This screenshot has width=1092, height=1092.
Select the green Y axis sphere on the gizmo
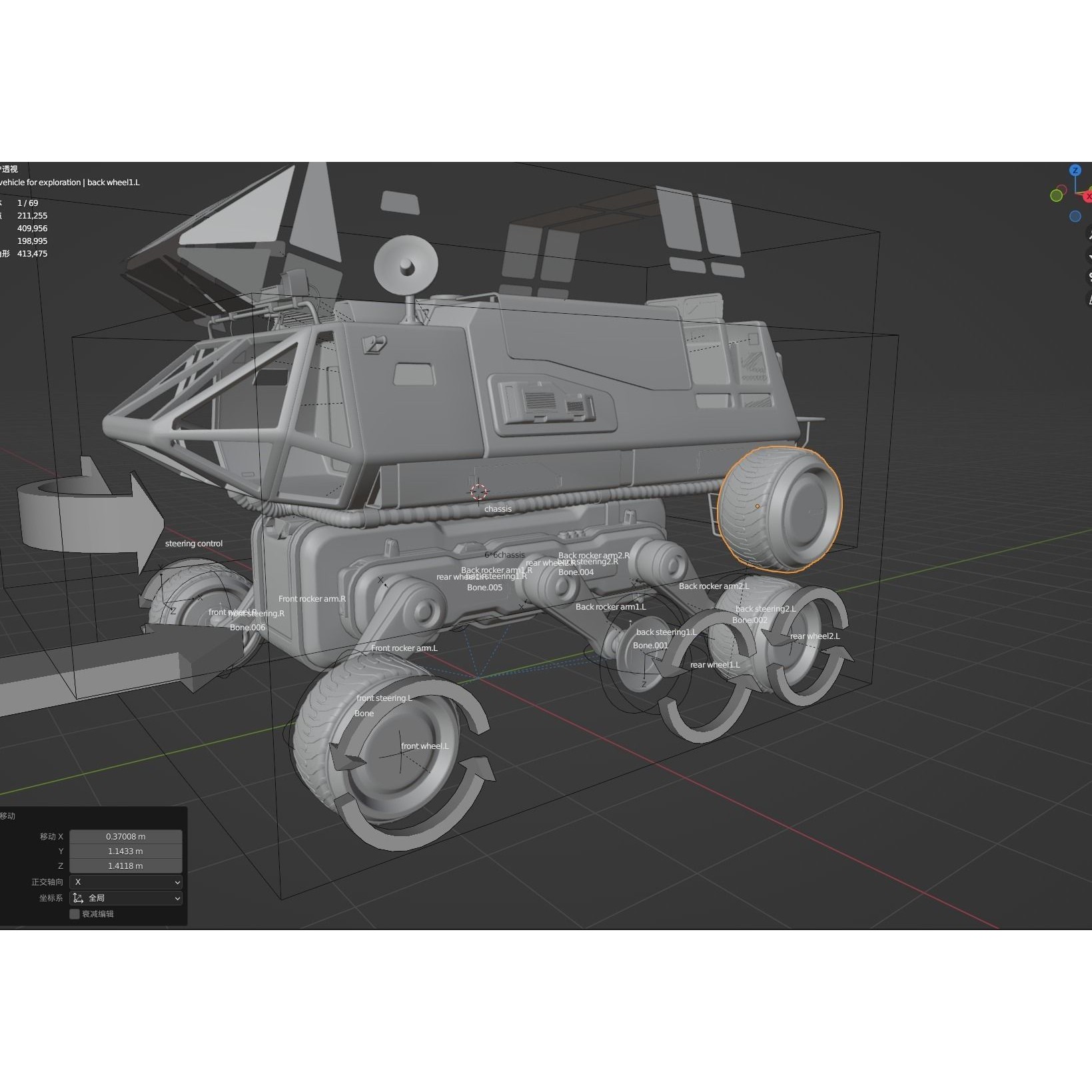[1057, 196]
